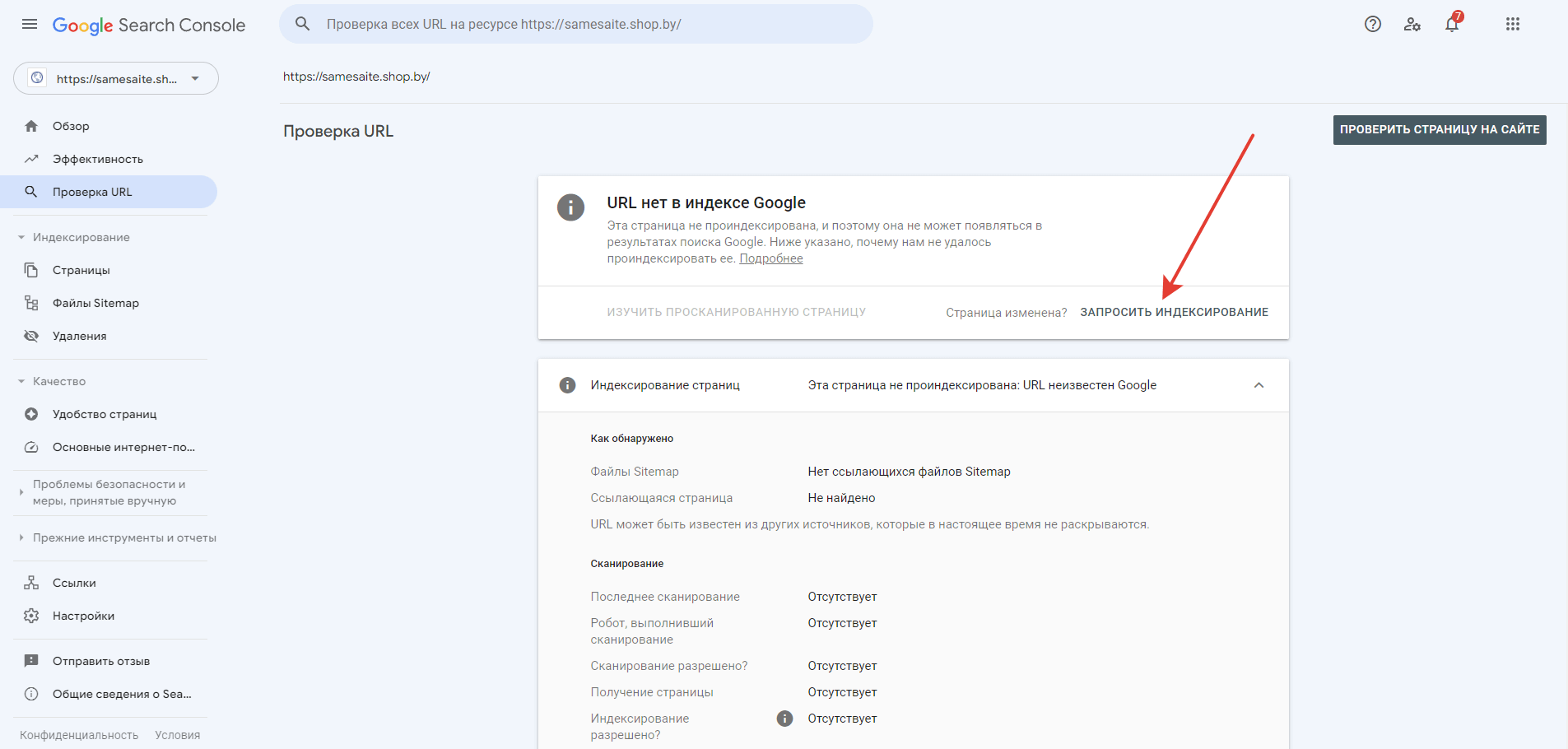Open Google apps grid icon
1568x749 pixels.
point(1513,24)
